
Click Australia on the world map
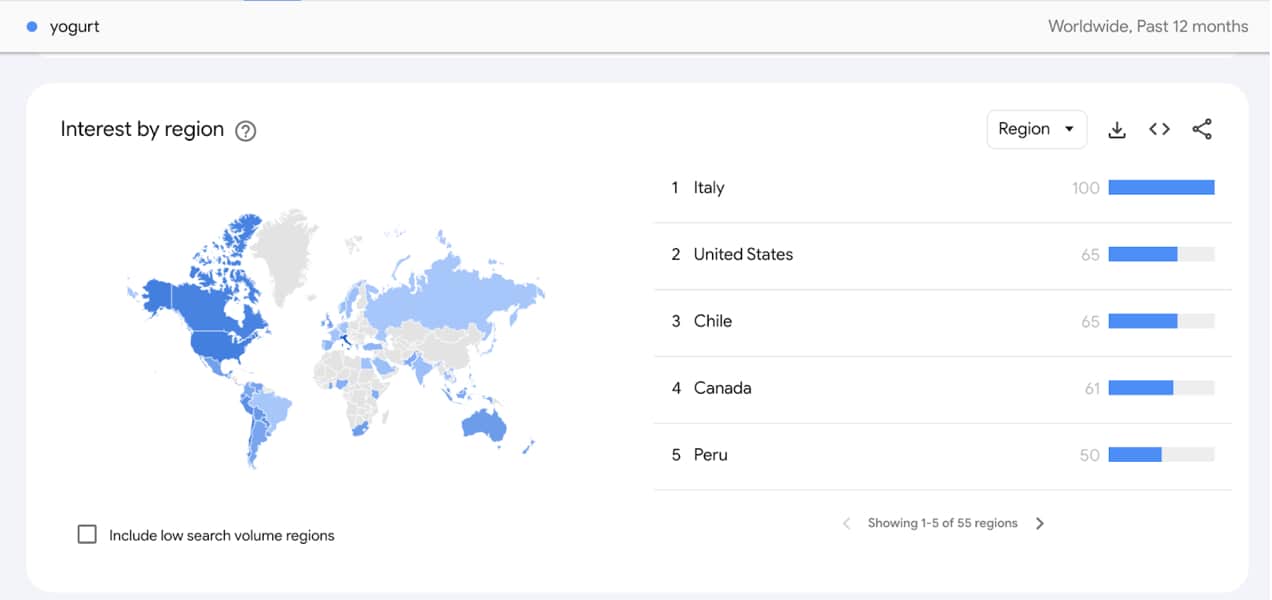(x=484, y=425)
